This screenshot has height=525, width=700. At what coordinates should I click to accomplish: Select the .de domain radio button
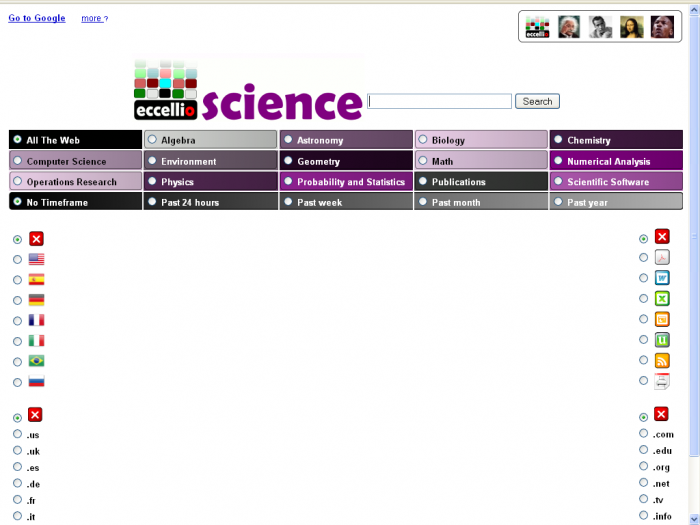[17, 483]
